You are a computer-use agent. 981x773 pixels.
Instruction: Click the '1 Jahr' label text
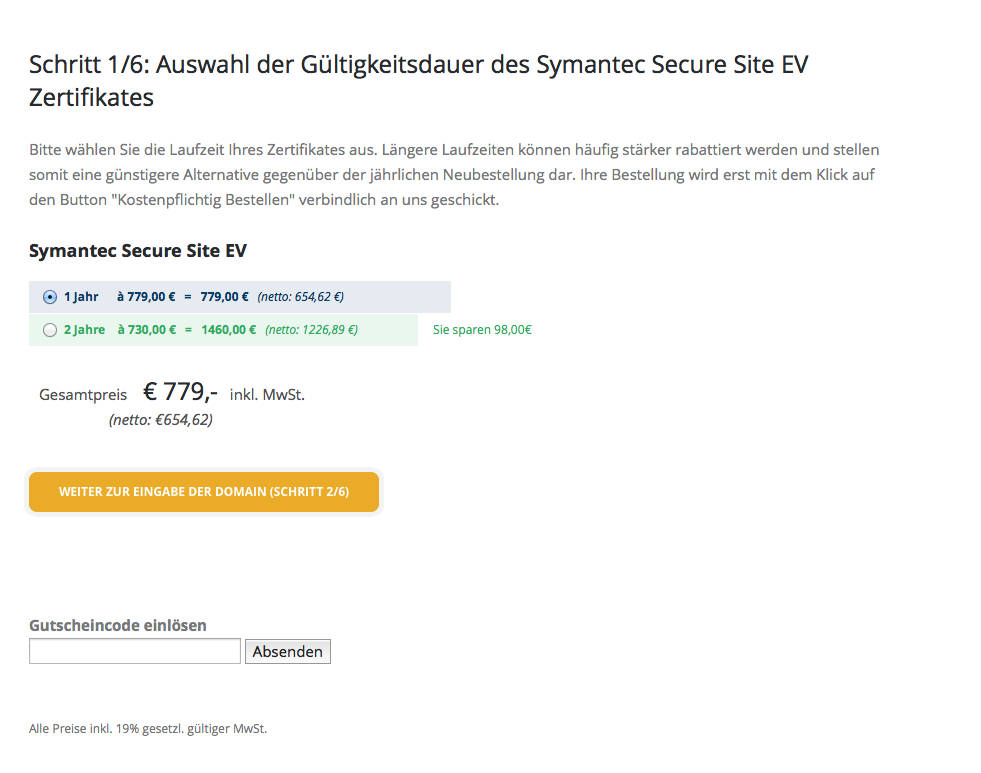click(x=81, y=297)
